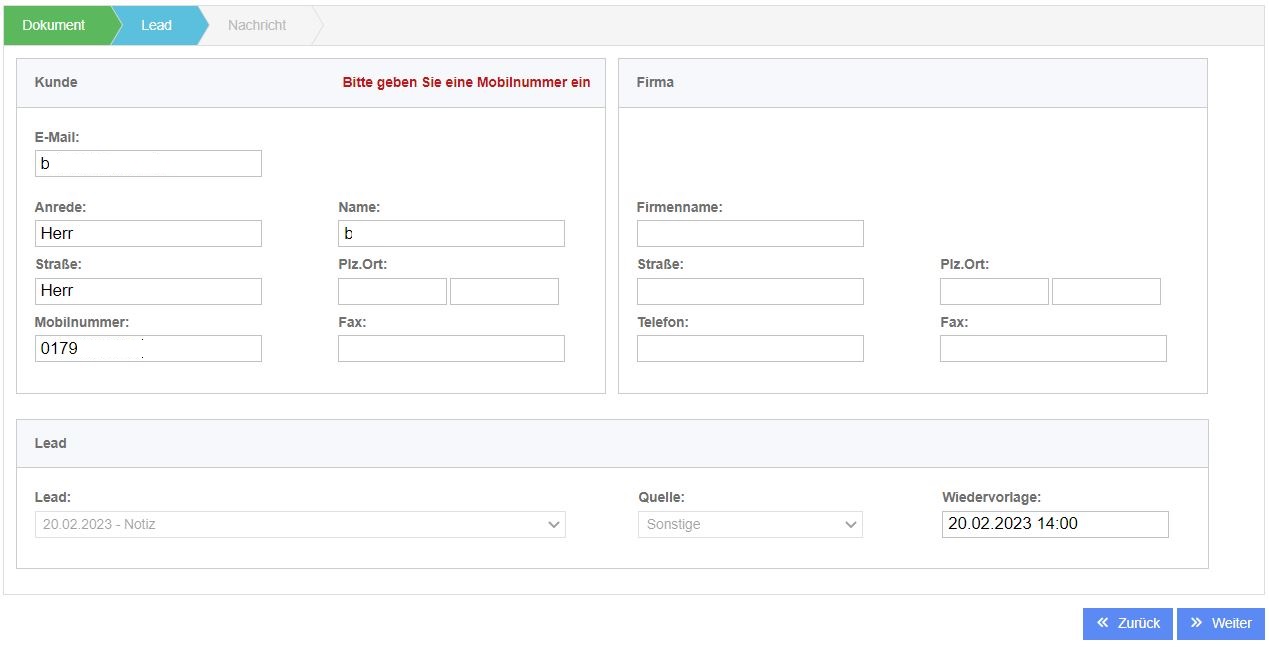Click the E-Mail label
The height and width of the screenshot is (647, 1269).
[x=57, y=137]
